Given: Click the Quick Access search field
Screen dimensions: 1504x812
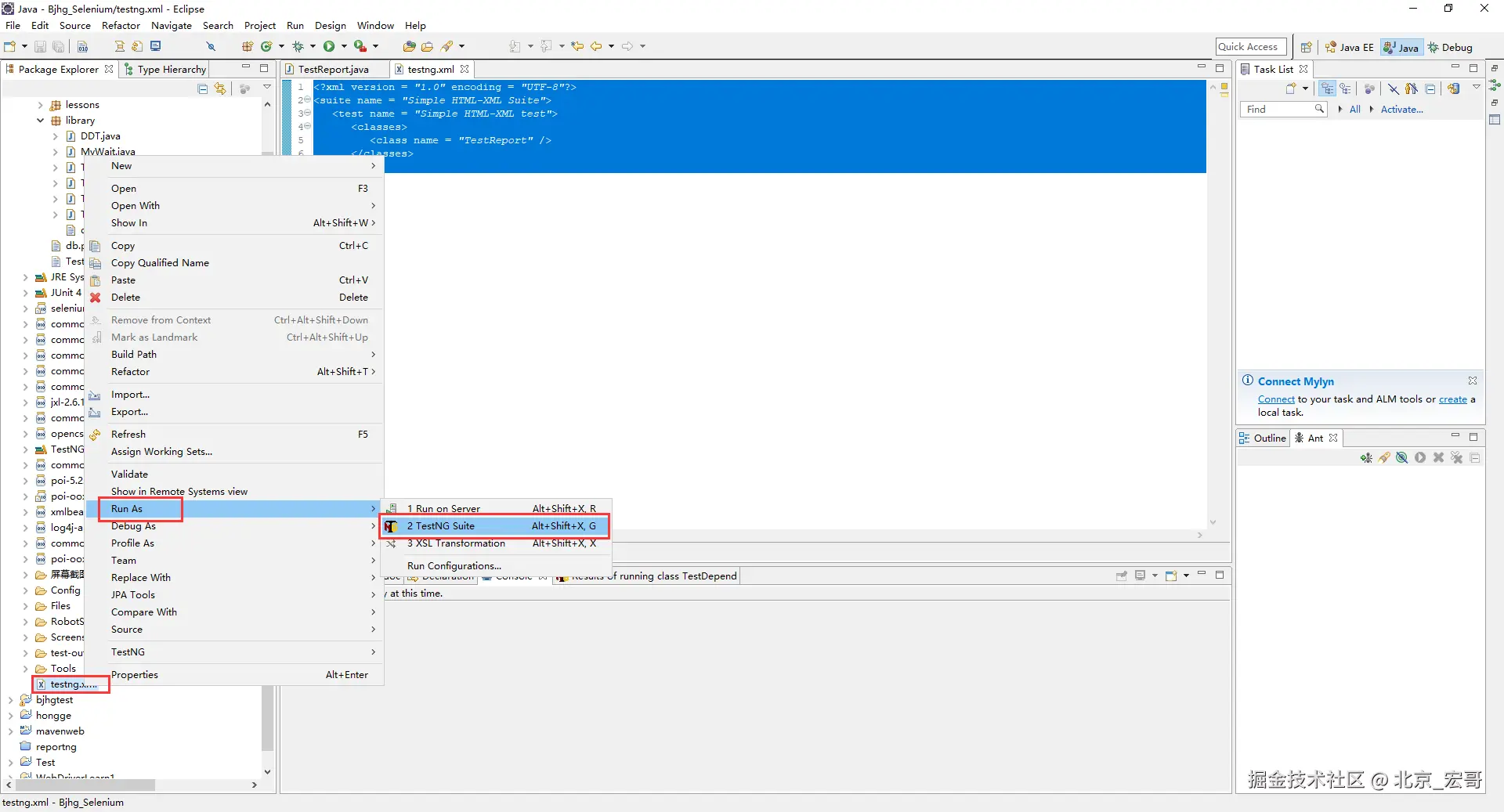Looking at the screenshot, I should pyautogui.click(x=1251, y=47).
